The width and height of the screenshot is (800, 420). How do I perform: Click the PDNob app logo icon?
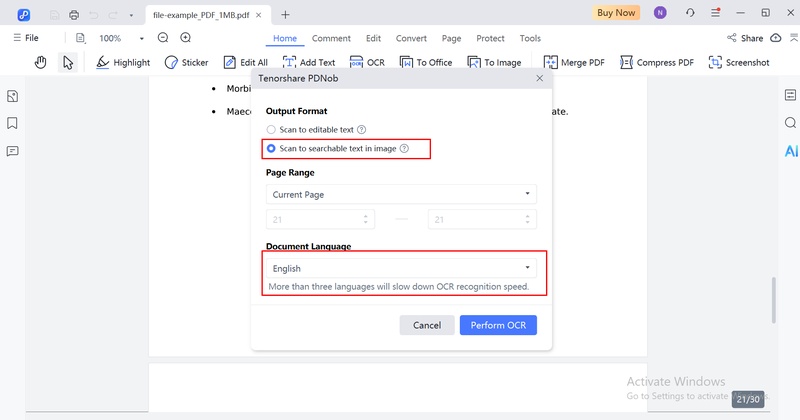tap(23, 14)
